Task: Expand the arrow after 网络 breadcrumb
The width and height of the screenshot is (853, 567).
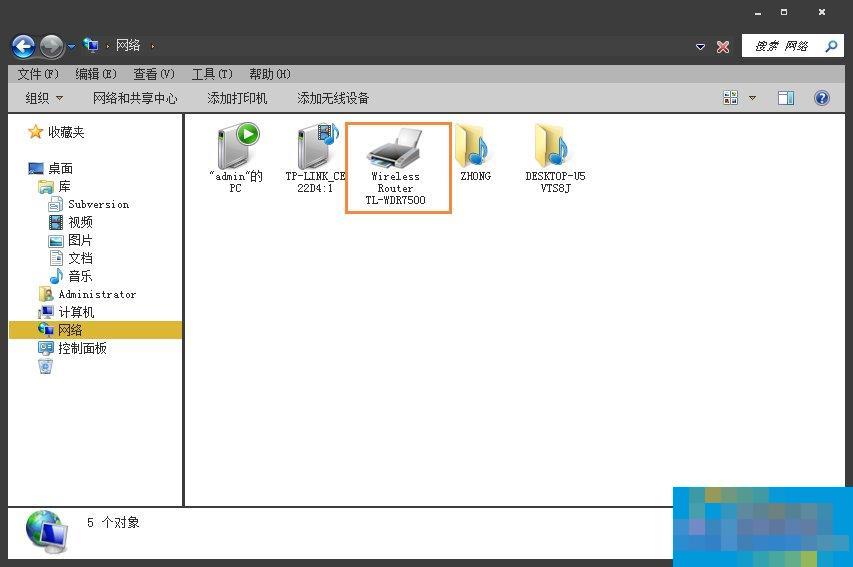Action: [x=153, y=46]
